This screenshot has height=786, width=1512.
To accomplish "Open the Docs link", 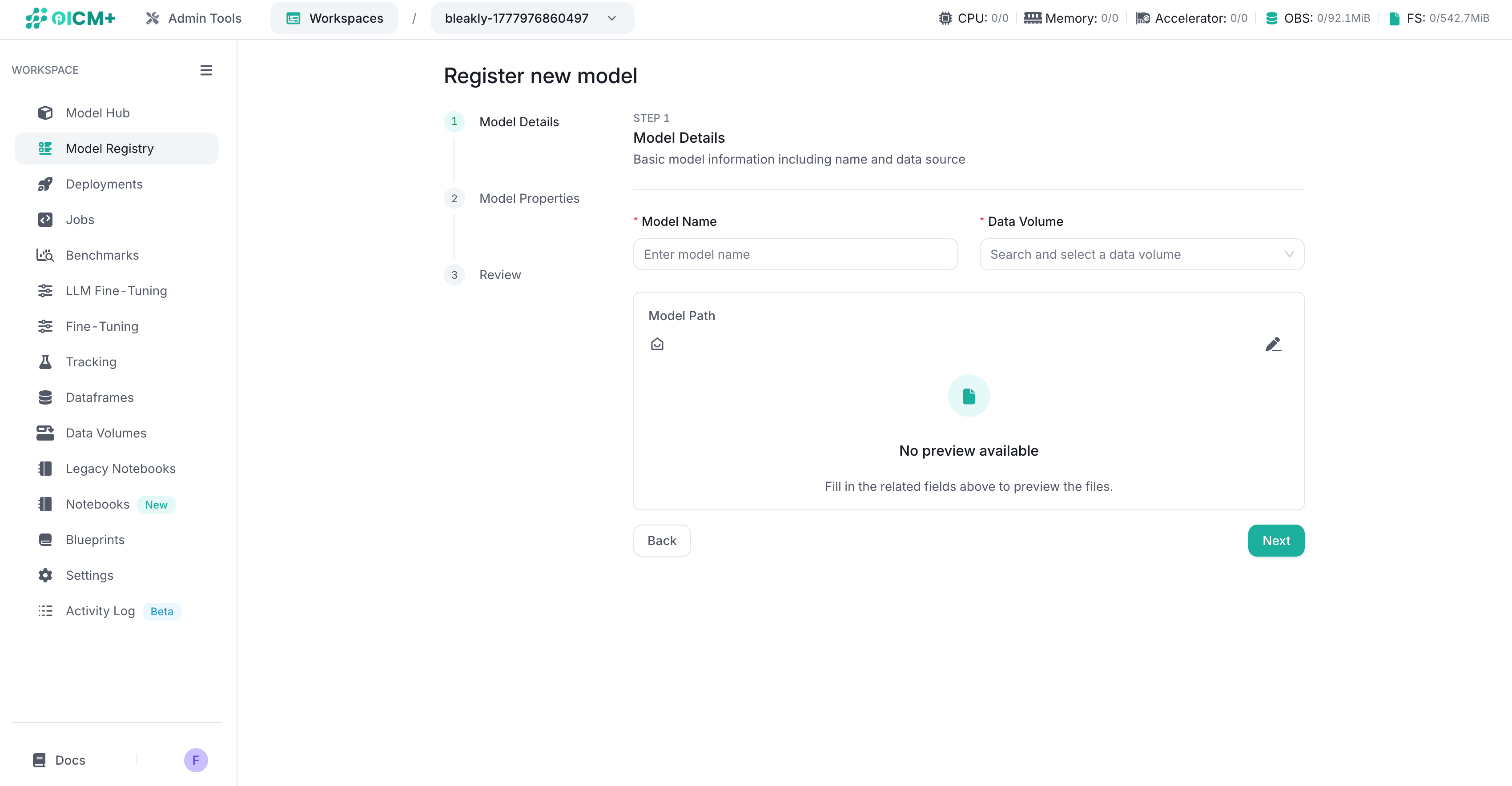I will pos(59,760).
